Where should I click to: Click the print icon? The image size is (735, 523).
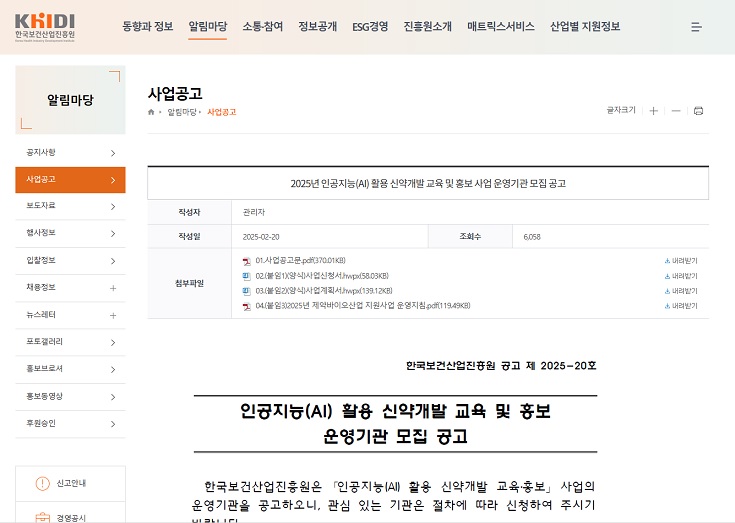[698, 111]
